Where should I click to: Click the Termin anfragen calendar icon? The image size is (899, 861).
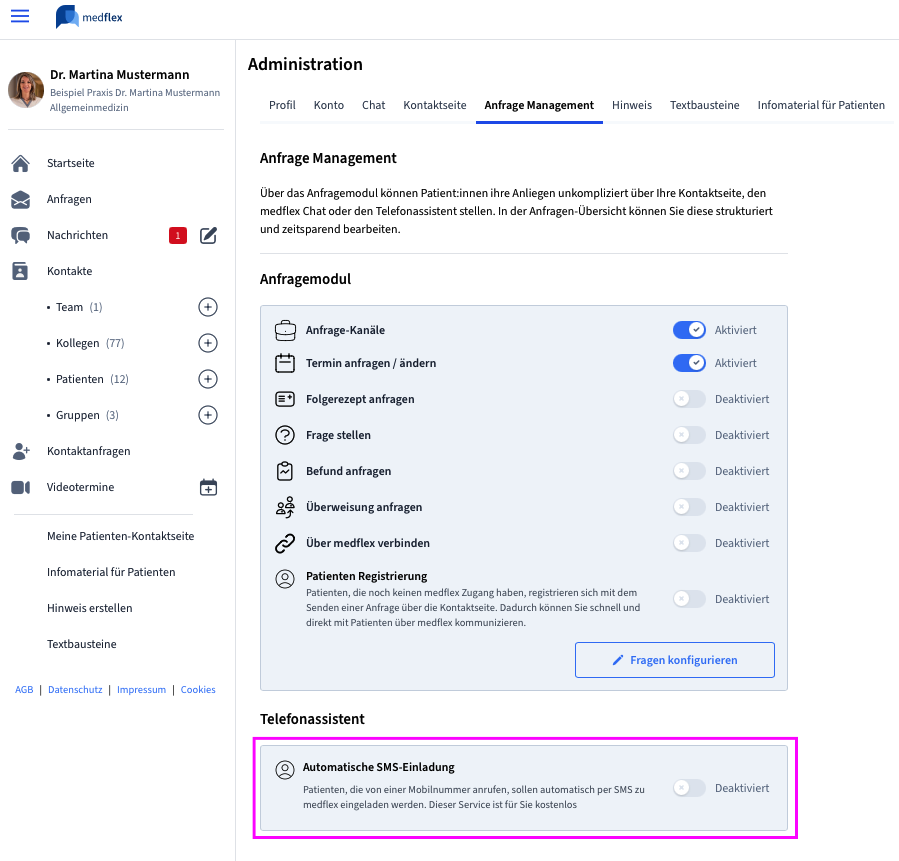click(x=285, y=363)
